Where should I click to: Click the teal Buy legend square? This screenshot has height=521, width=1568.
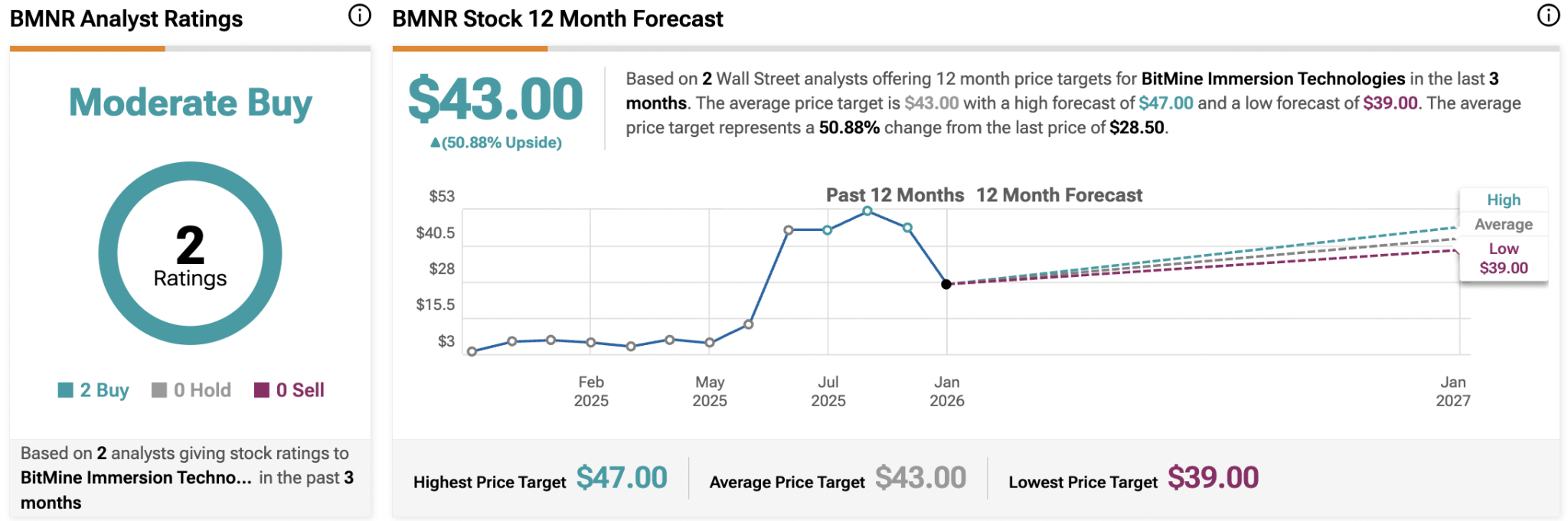65,390
